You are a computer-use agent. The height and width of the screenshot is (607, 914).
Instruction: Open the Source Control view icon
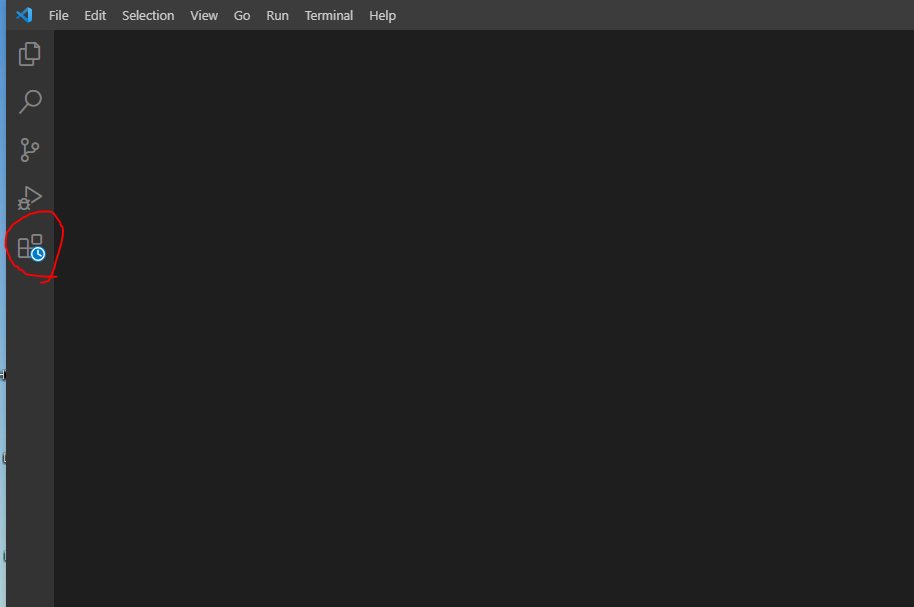point(30,150)
